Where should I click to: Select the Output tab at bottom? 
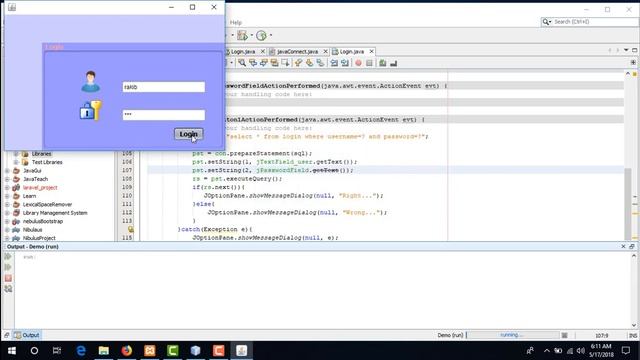(x=27, y=335)
